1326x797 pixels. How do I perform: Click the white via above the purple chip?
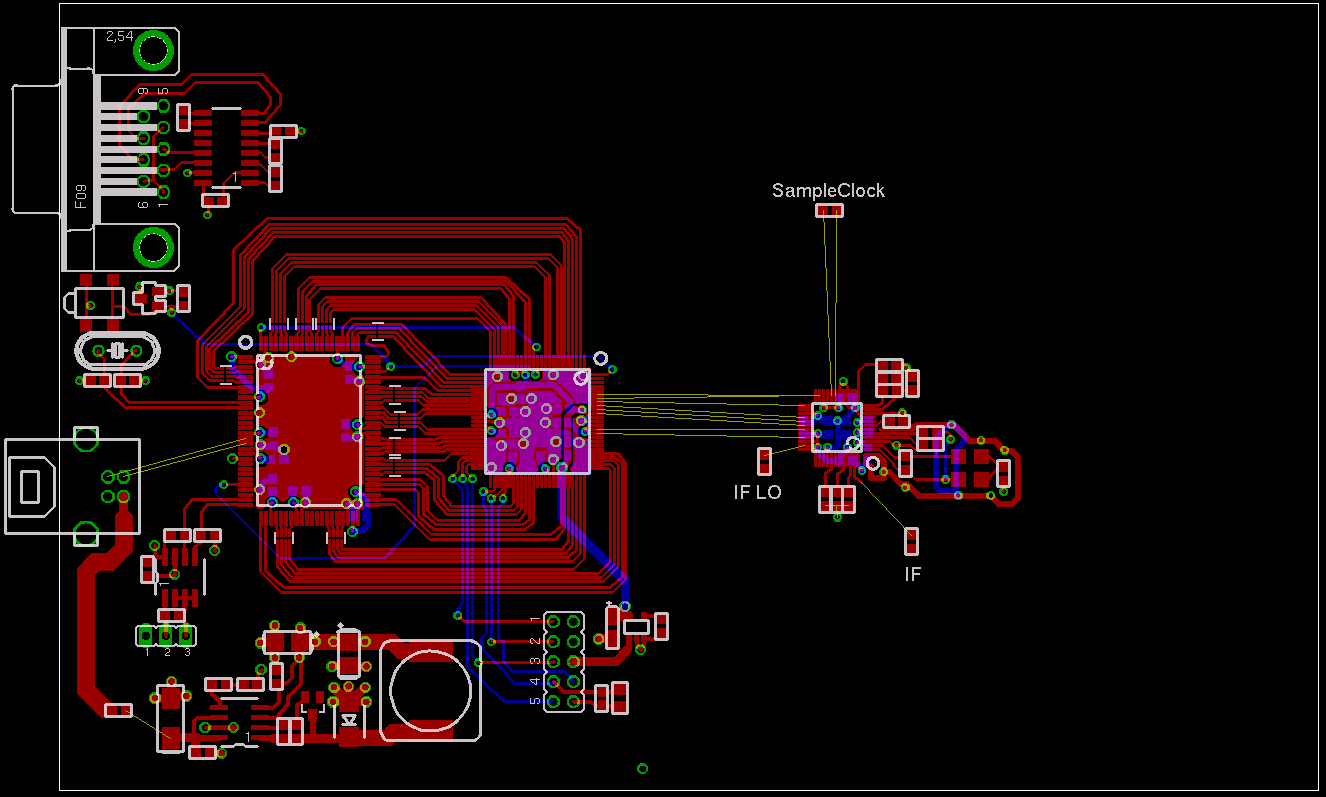click(600, 358)
